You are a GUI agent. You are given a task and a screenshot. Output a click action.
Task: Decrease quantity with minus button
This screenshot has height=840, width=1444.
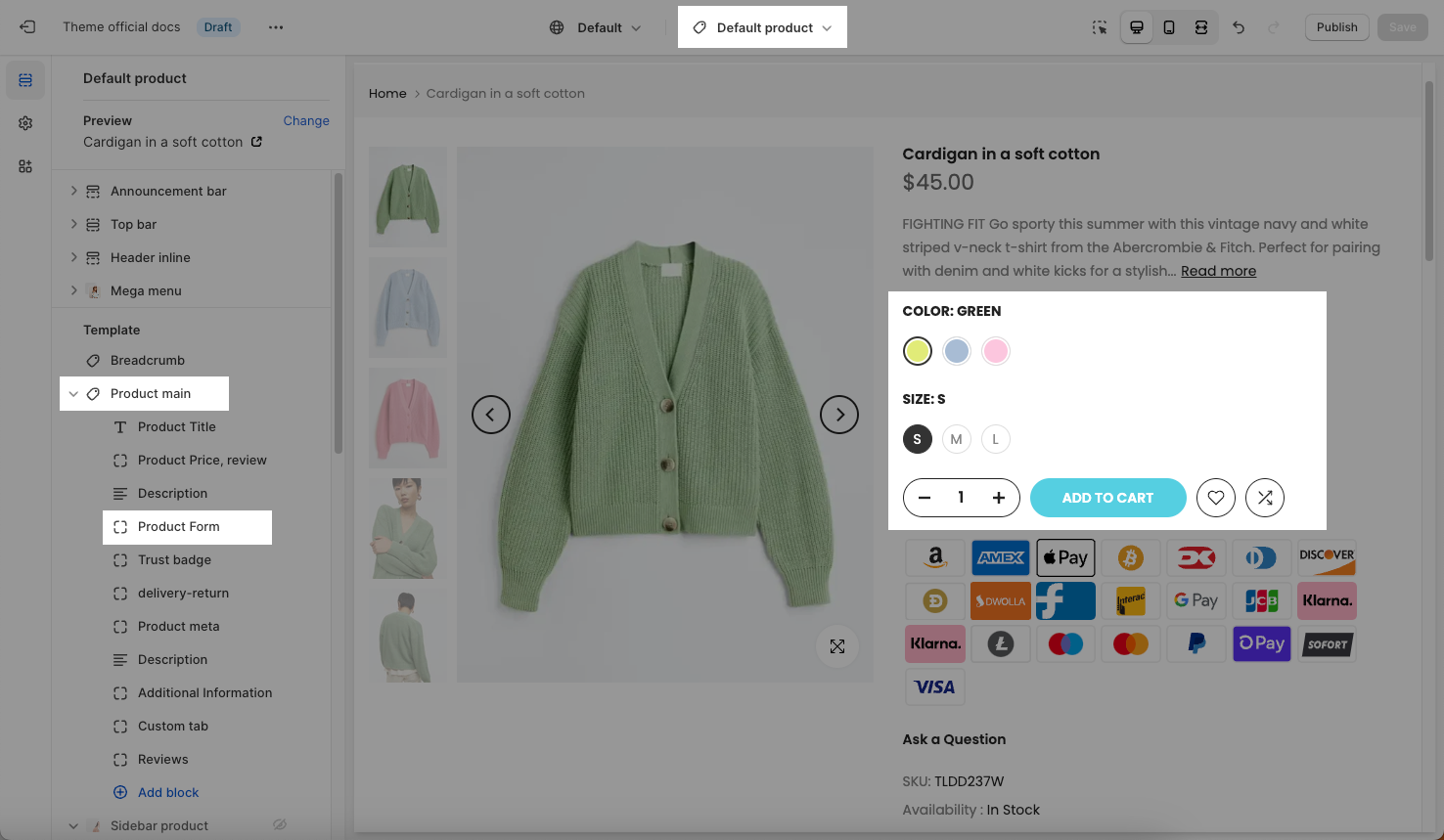[x=924, y=498]
